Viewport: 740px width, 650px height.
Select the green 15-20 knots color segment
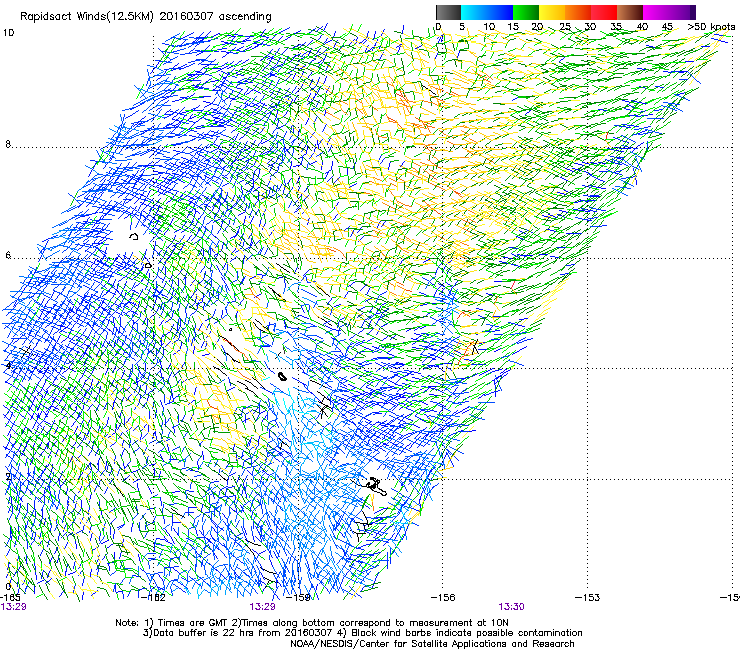click(526, 12)
